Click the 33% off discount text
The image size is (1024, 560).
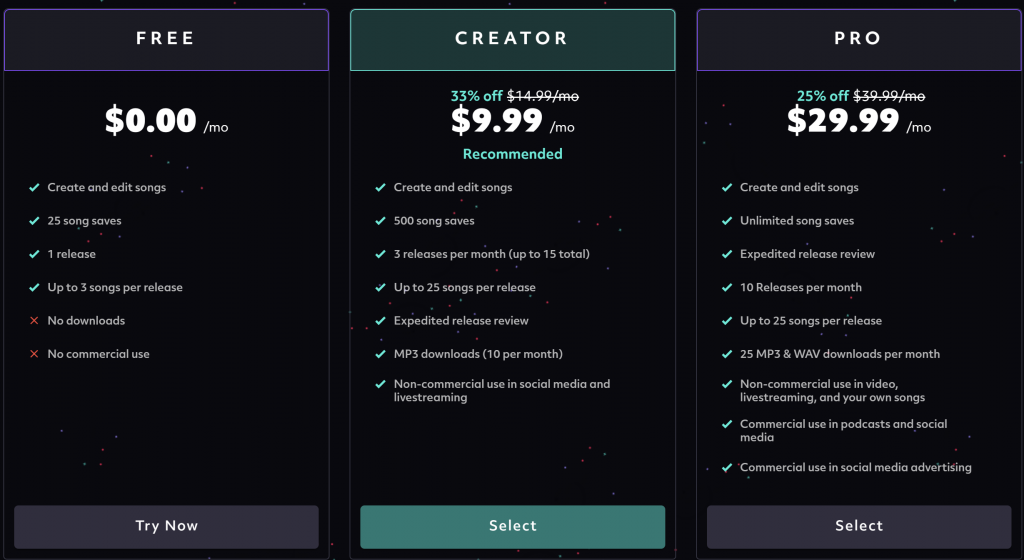(x=476, y=96)
